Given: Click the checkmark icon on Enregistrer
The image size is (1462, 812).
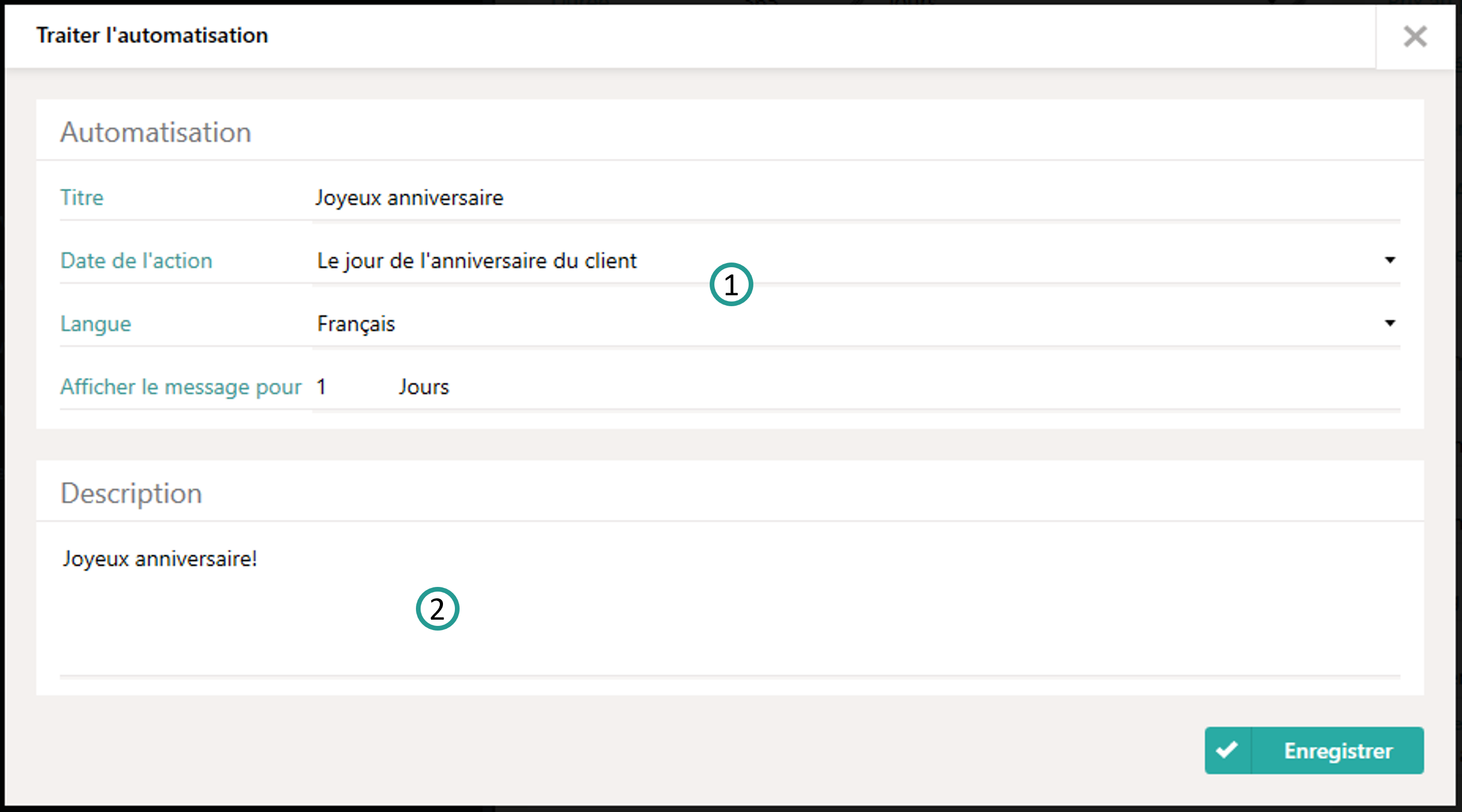Looking at the screenshot, I should coord(1227,750).
